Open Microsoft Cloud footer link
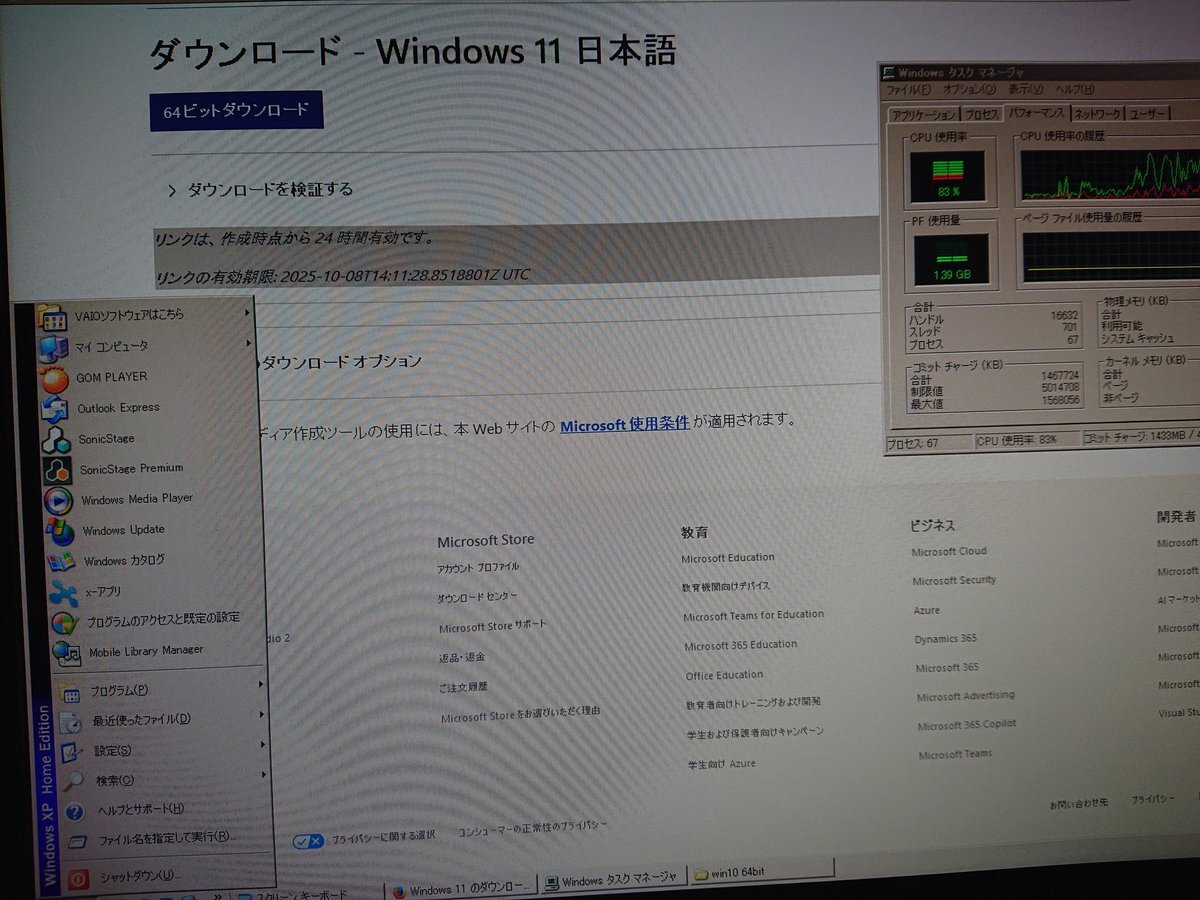The width and height of the screenshot is (1200, 900). (x=949, y=552)
